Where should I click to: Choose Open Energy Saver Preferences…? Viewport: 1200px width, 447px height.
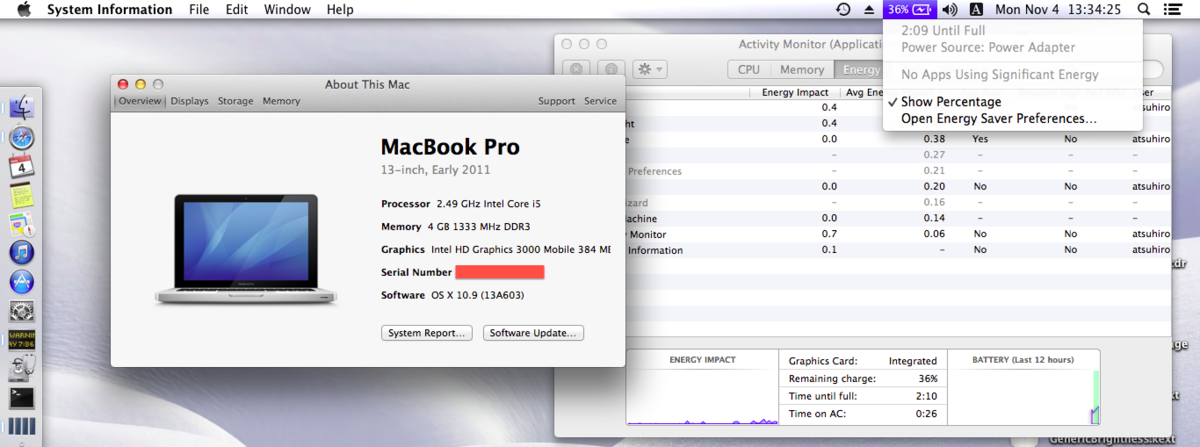[x=1012, y=118]
